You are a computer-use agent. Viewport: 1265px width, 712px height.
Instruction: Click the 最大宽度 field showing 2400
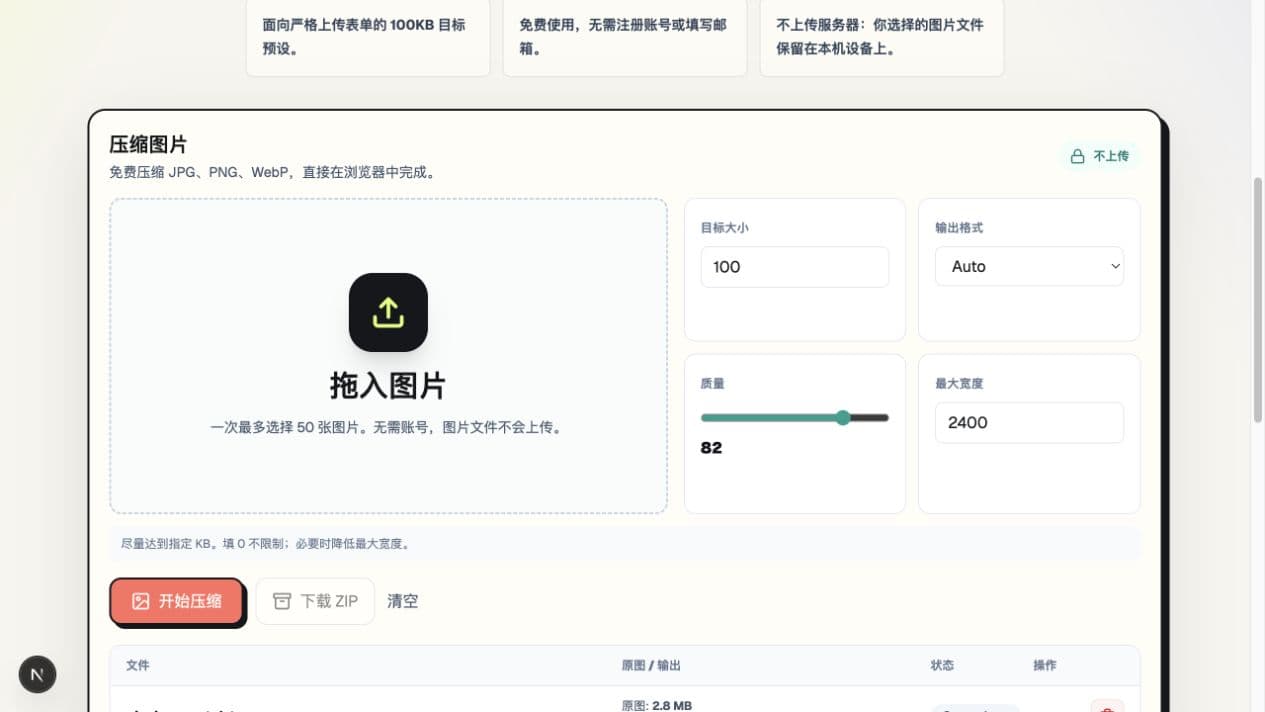point(1029,422)
